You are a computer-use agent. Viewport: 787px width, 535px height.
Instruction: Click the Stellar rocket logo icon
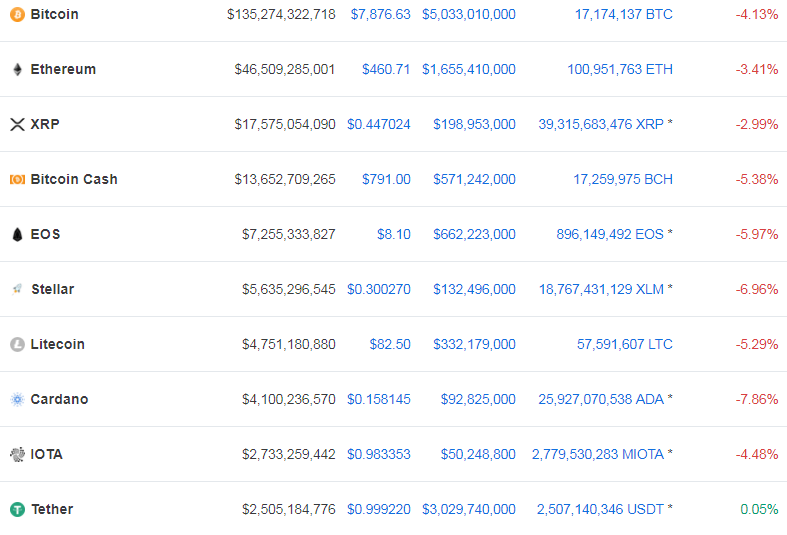coord(17,289)
